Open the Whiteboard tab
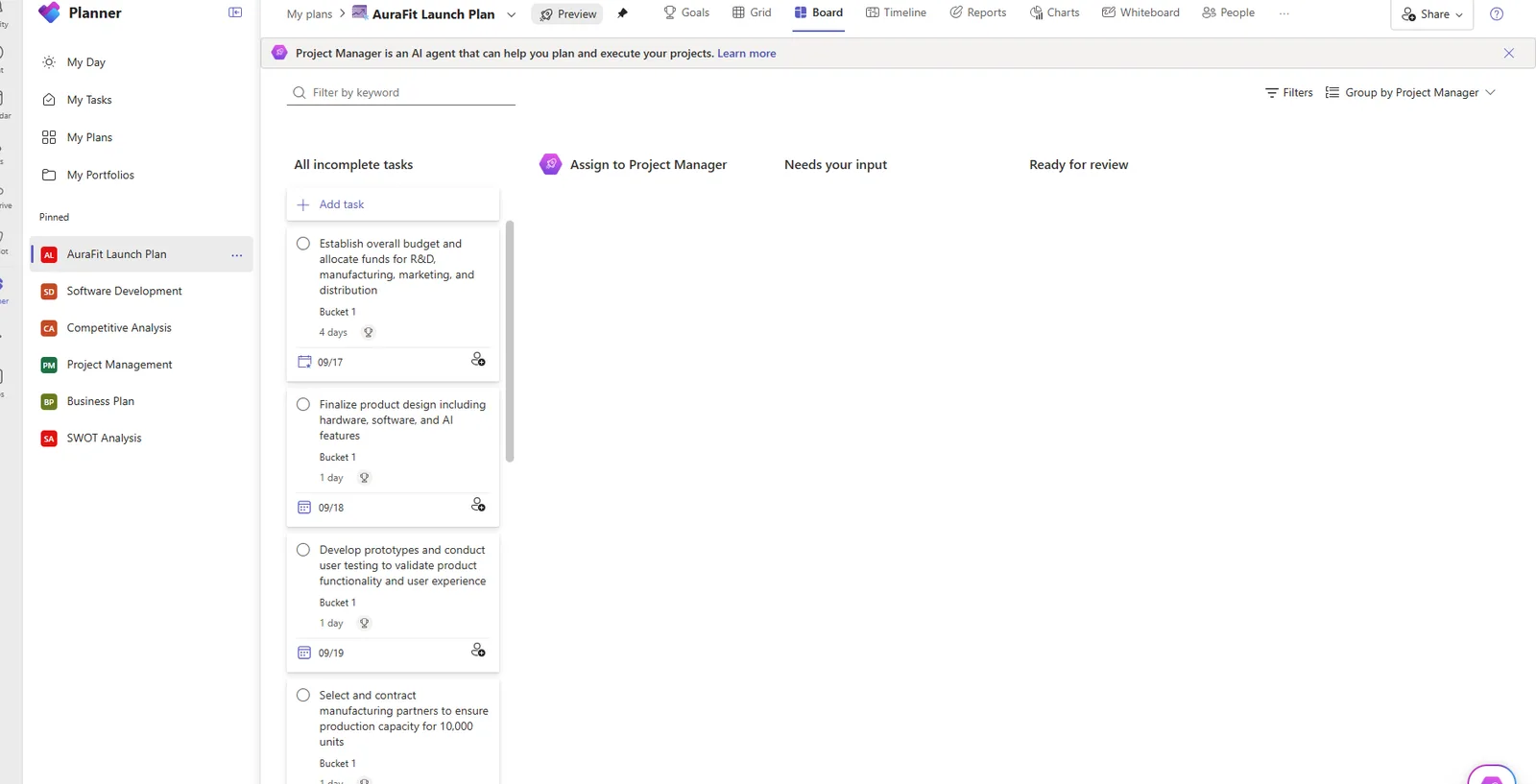The height and width of the screenshot is (784, 1536). (1140, 12)
